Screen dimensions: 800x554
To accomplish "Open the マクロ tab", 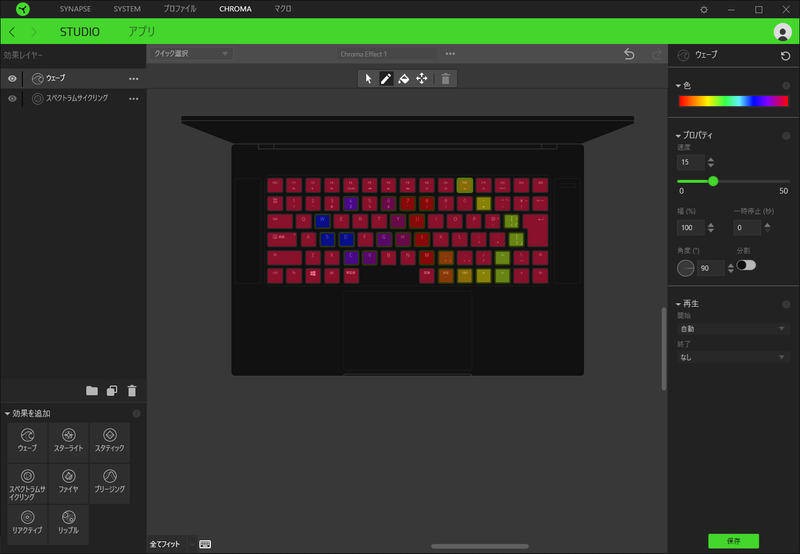I will coord(283,9).
